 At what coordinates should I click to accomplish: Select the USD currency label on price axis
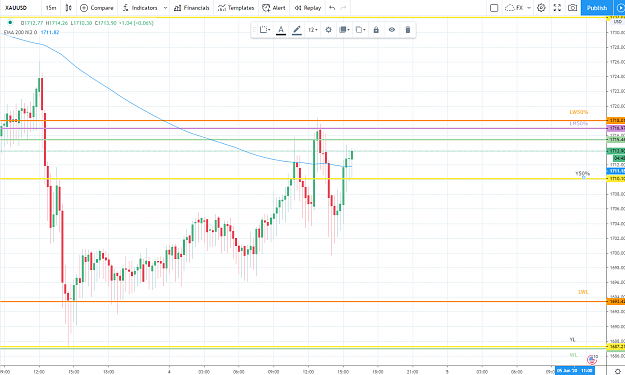(617, 22)
